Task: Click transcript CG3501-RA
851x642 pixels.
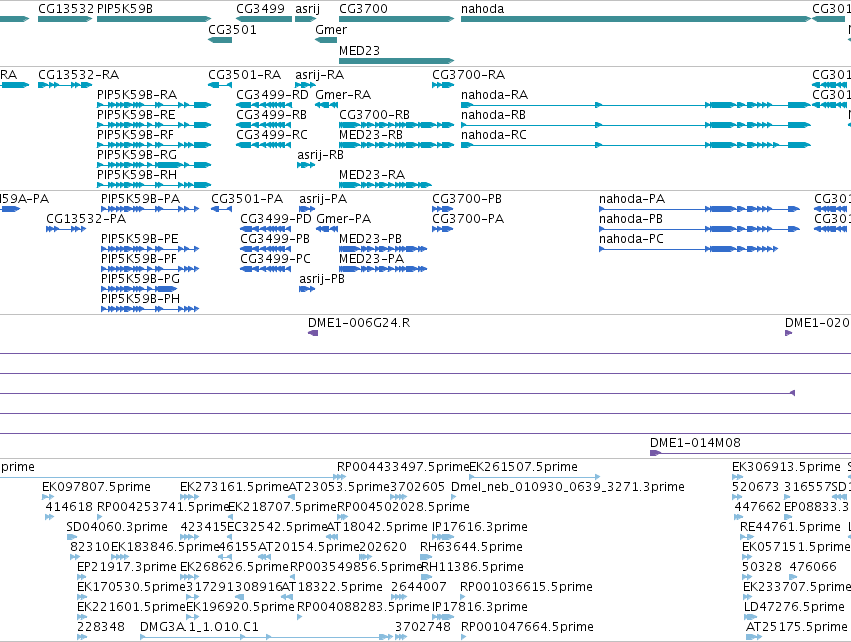Action: tap(245, 75)
